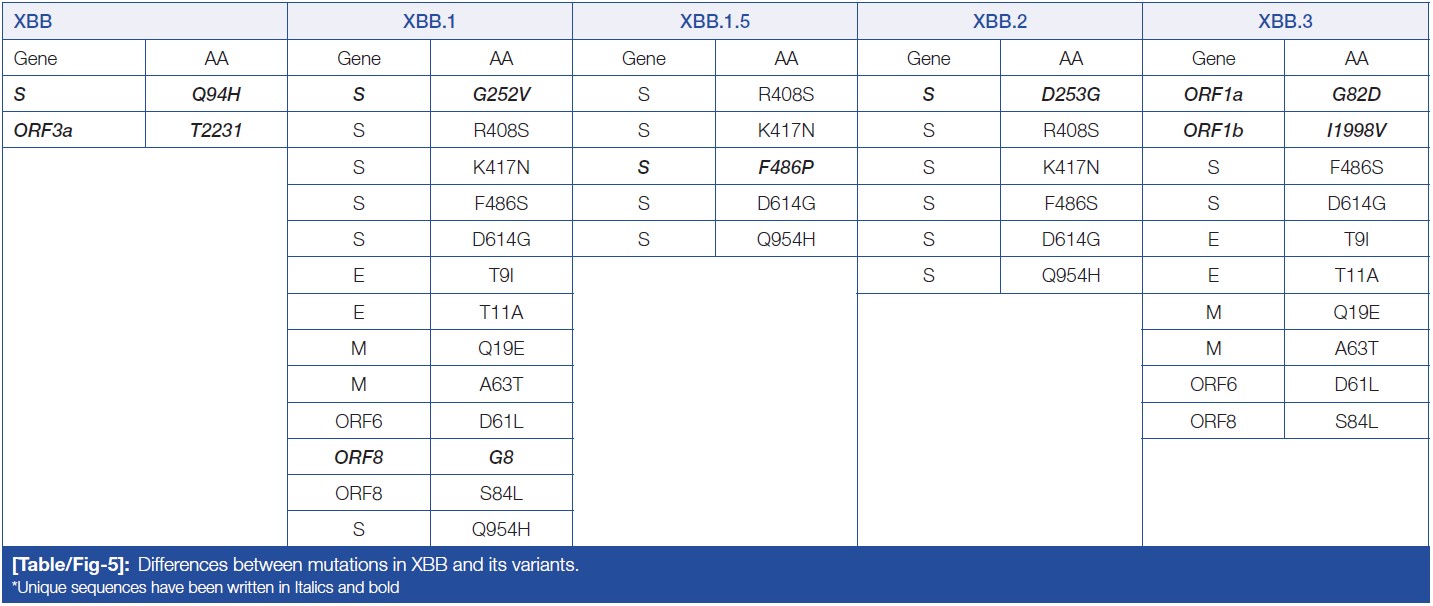The height and width of the screenshot is (606, 1433).
Task: Click the Q94H mutation cell
Action: click(x=216, y=95)
